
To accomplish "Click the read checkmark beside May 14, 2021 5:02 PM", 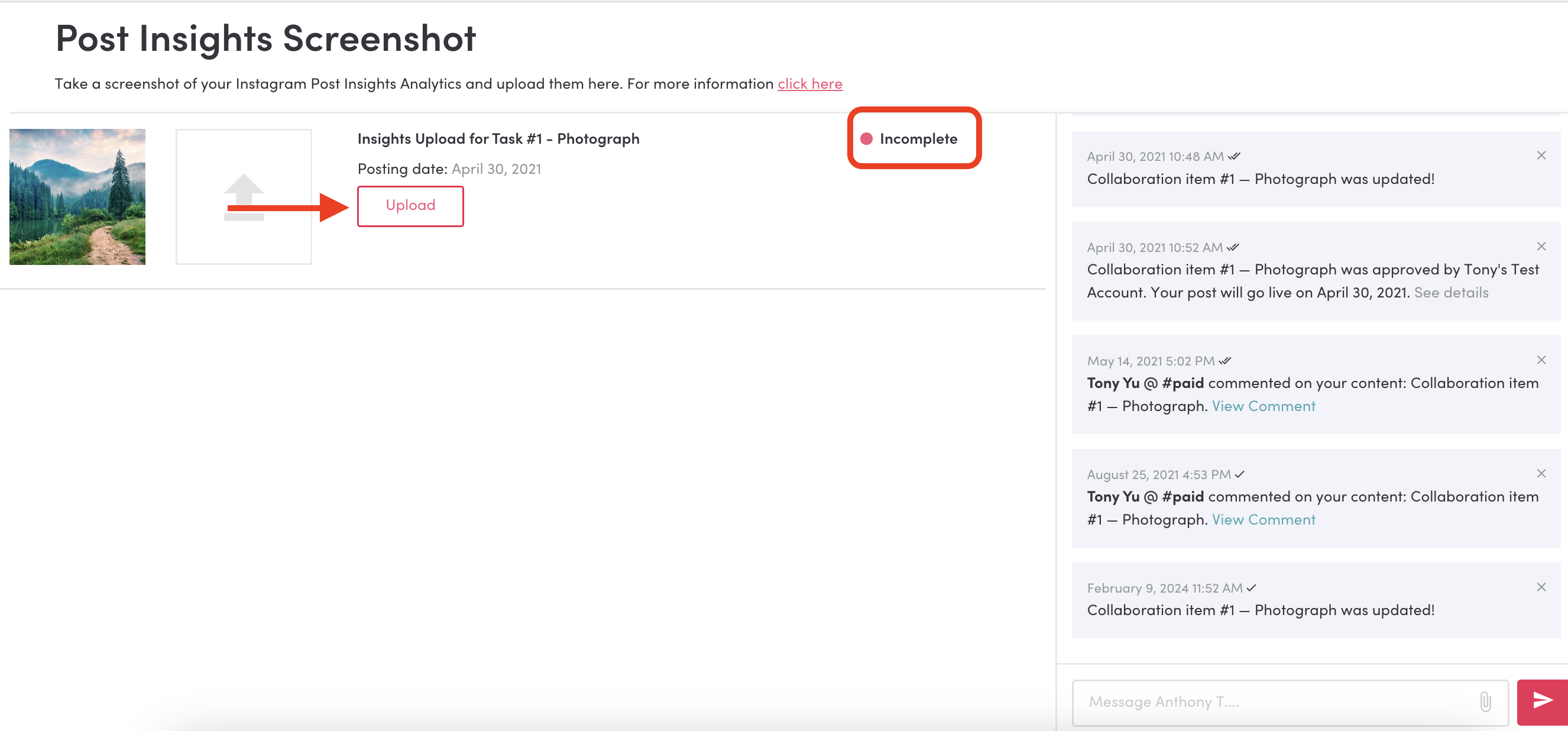I will coord(1224,361).
